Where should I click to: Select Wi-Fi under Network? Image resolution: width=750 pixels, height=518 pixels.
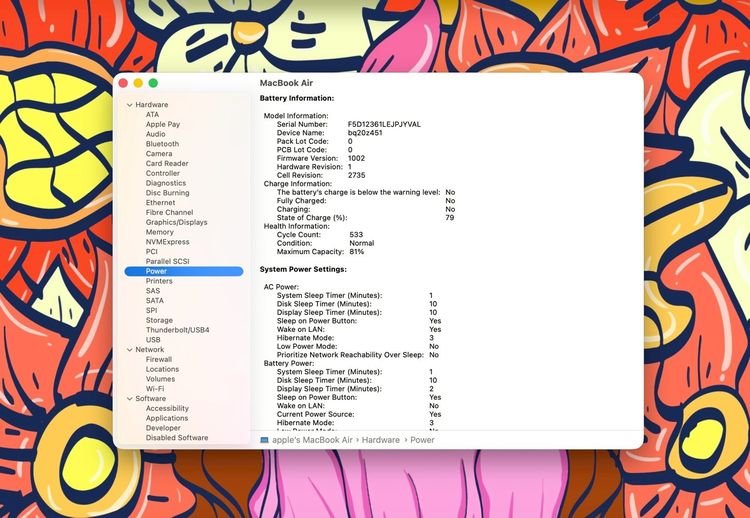point(156,389)
